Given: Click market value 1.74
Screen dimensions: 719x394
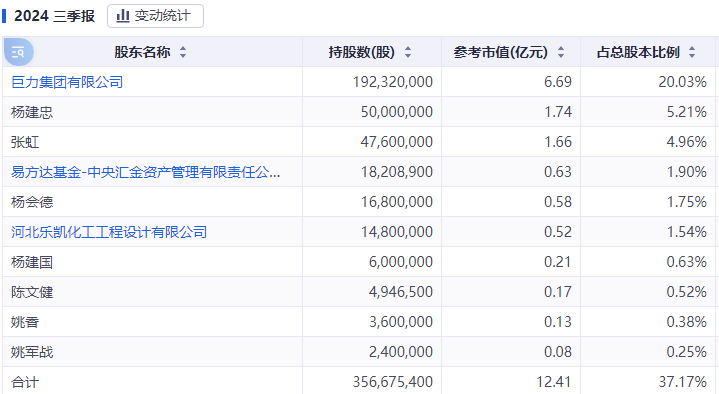Looking at the screenshot, I should click(558, 112).
